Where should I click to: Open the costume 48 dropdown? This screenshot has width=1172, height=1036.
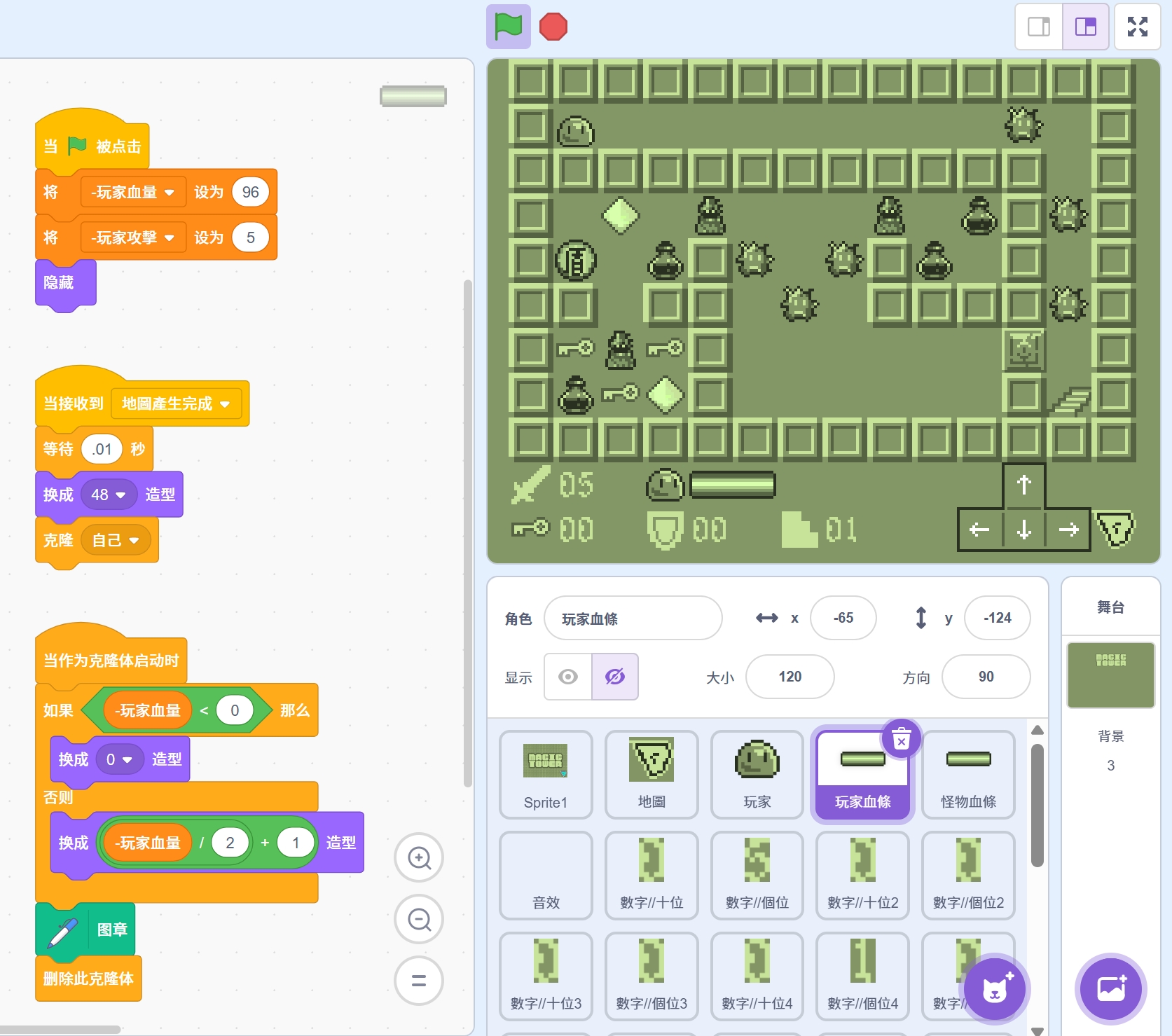(120, 495)
